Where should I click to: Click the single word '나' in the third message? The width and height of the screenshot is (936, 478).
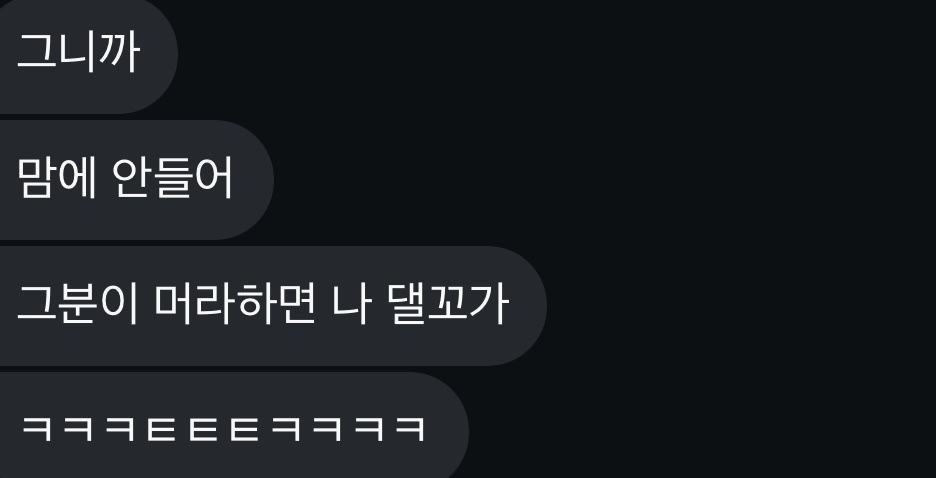pyautogui.click(x=352, y=304)
